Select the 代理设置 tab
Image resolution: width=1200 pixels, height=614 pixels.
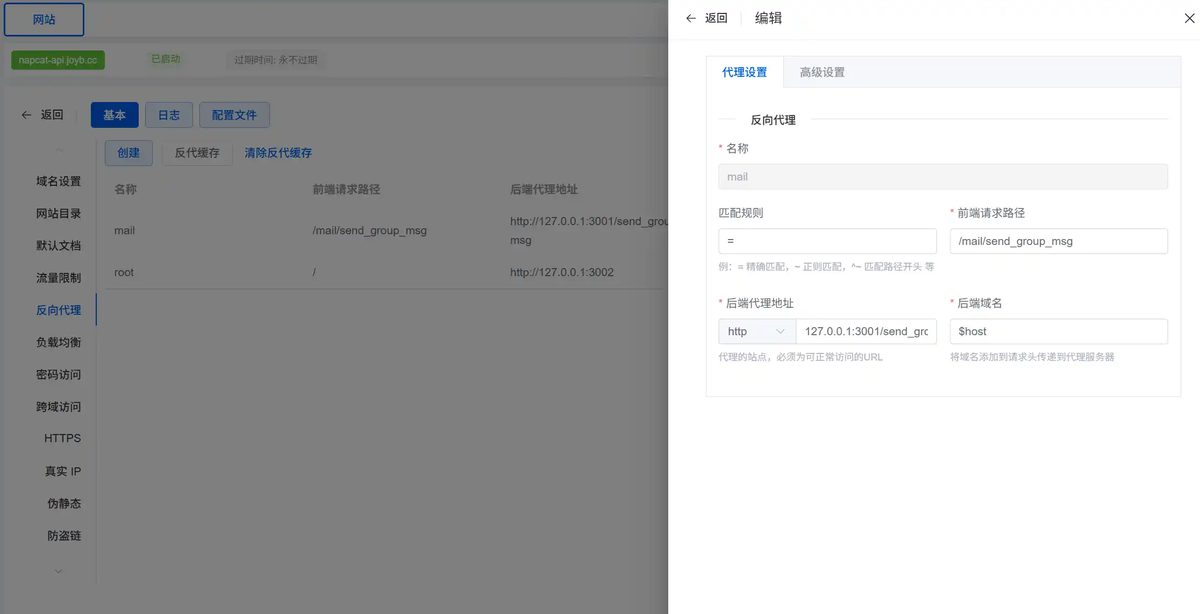pos(745,72)
